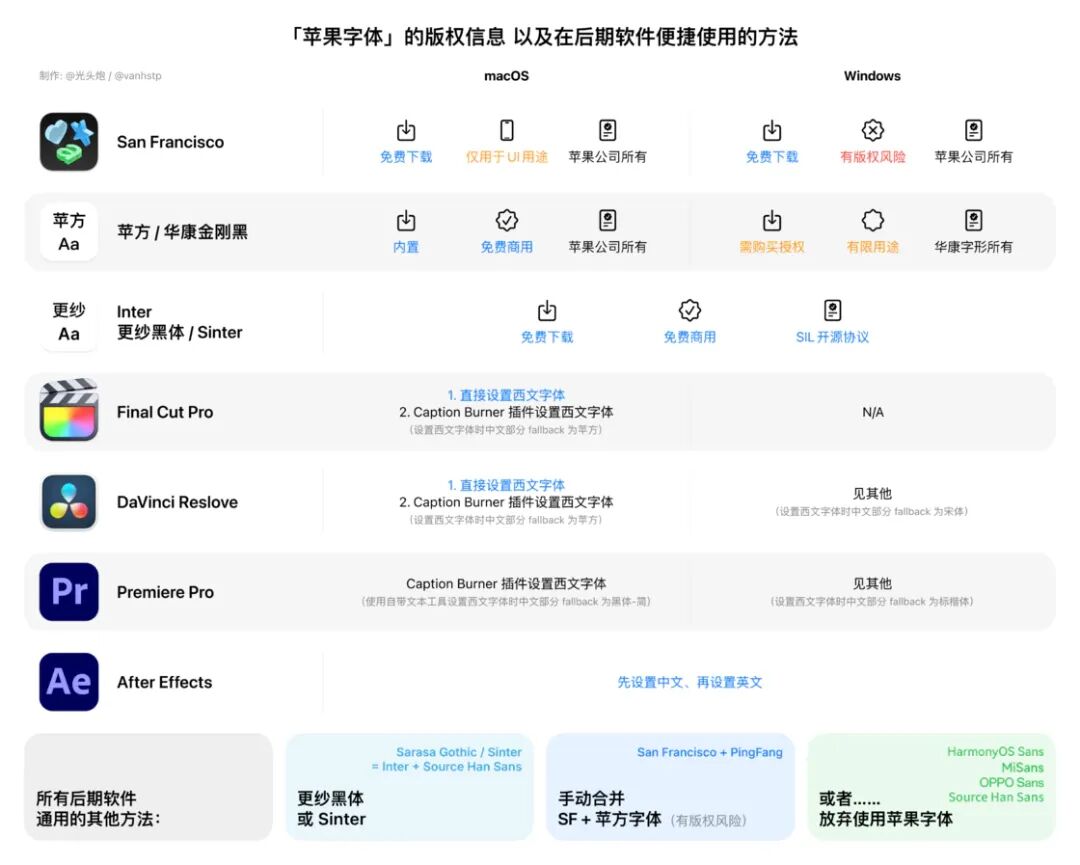The height and width of the screenshot is (865, 1080).
Task: Click the 华康字形所有 license icon
Action: (973, 220)
